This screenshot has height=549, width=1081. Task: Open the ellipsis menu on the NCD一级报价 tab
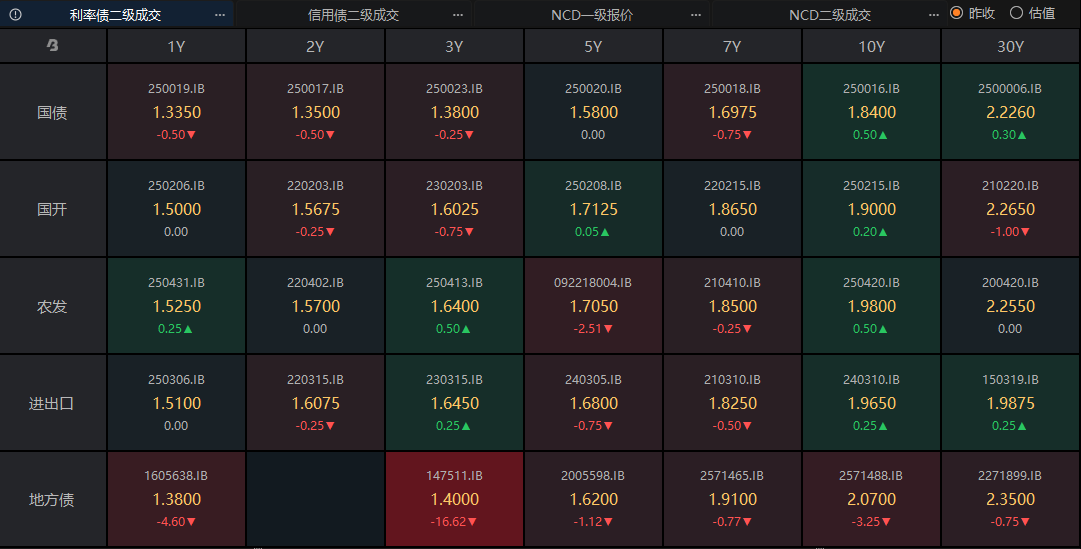[x=696, y=15]
